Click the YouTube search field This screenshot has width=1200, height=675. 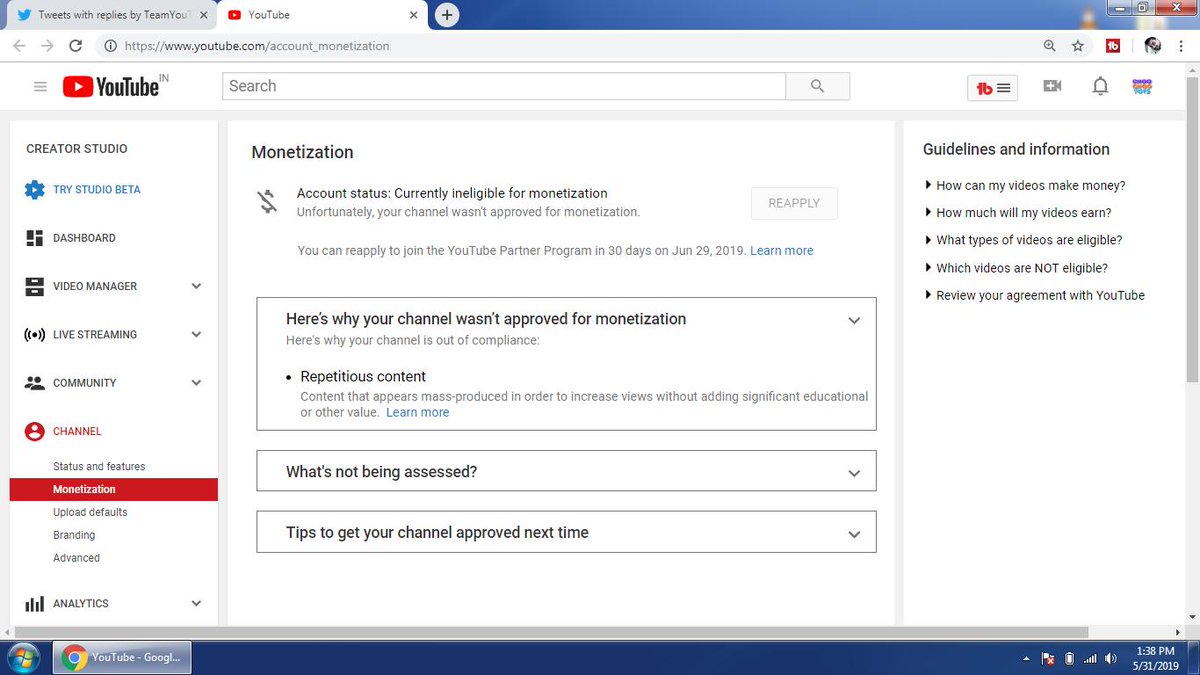point(504,86)
